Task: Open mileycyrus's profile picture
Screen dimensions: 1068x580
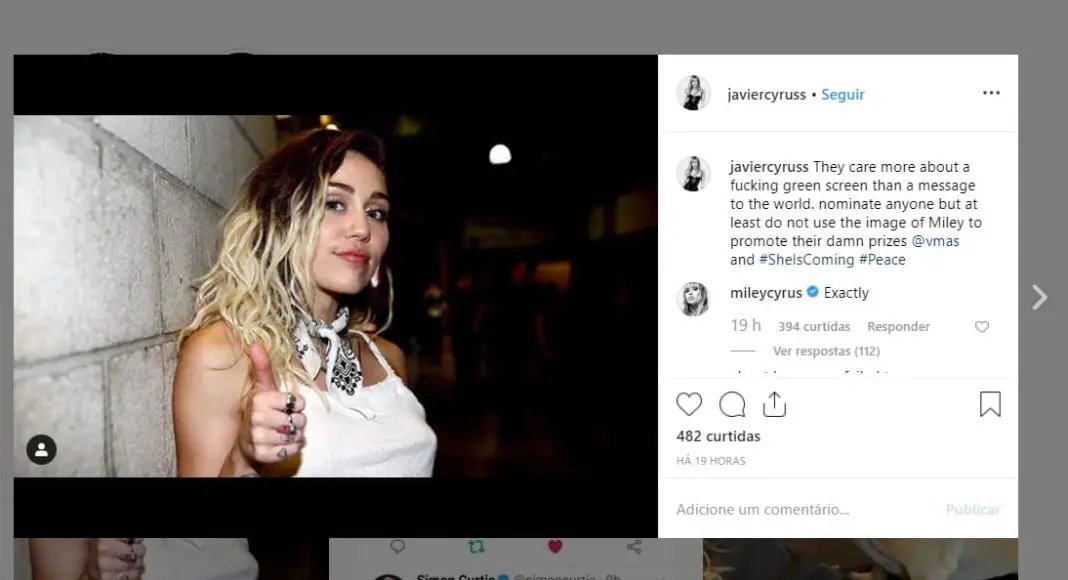Action: tap(693, 299)
